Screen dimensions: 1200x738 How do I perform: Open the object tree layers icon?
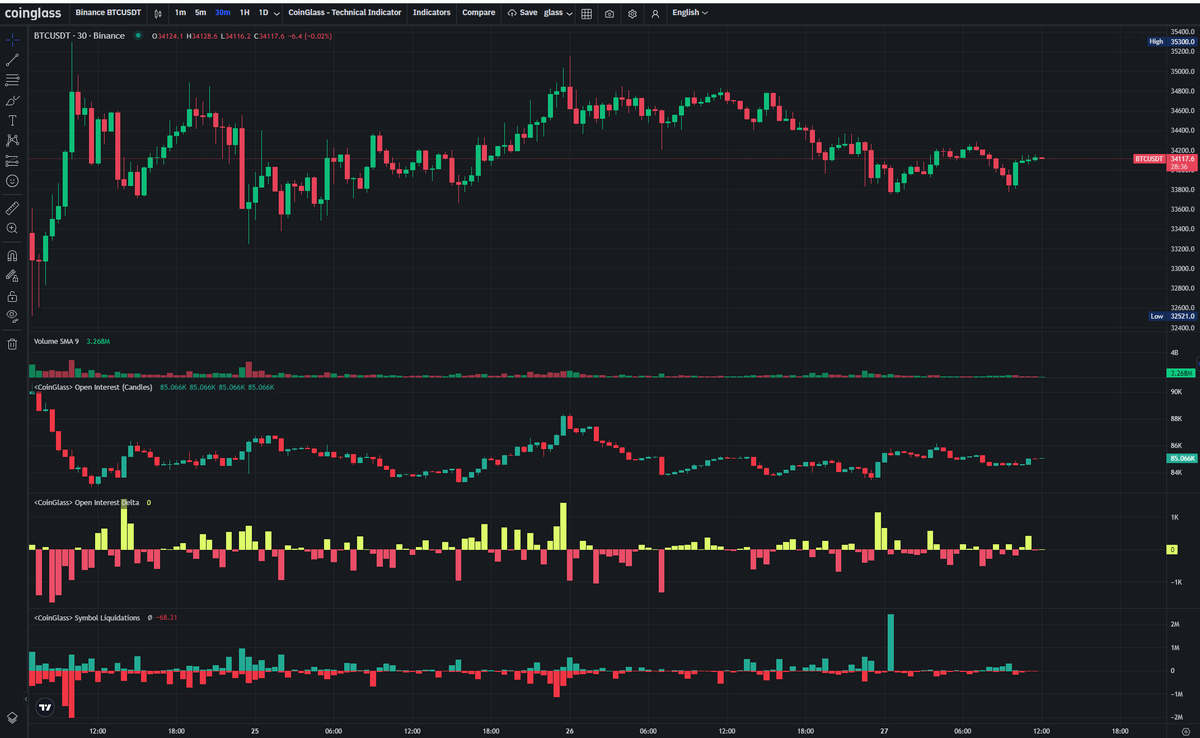12,717
